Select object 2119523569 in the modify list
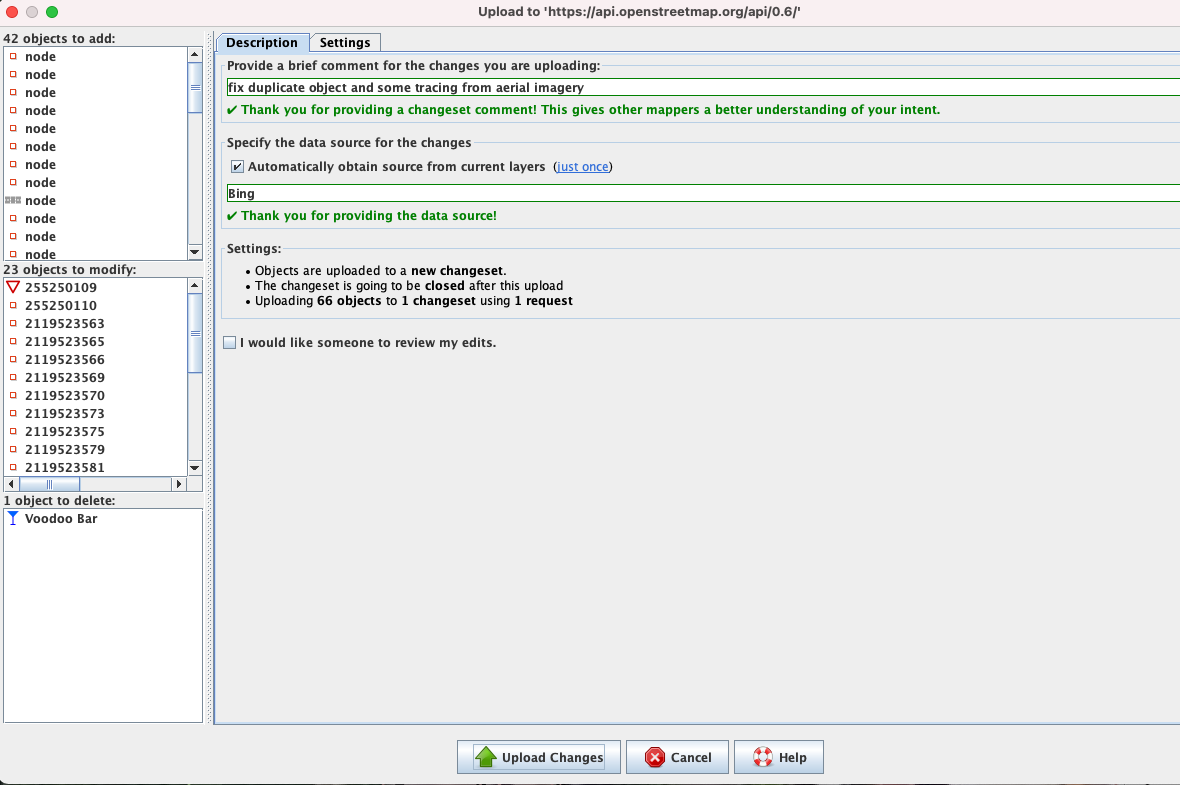The height and width of the screenshot is (785, 1180). (65, 378)
